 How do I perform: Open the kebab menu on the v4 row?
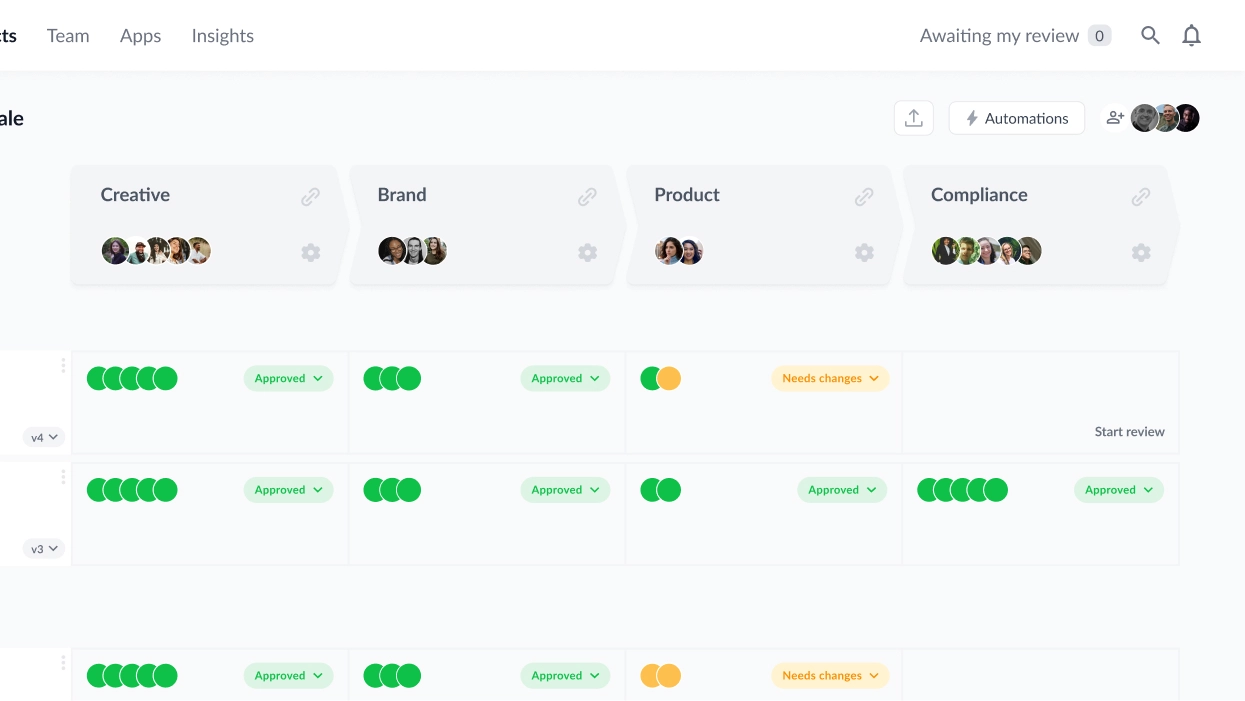tap(63, 365)
